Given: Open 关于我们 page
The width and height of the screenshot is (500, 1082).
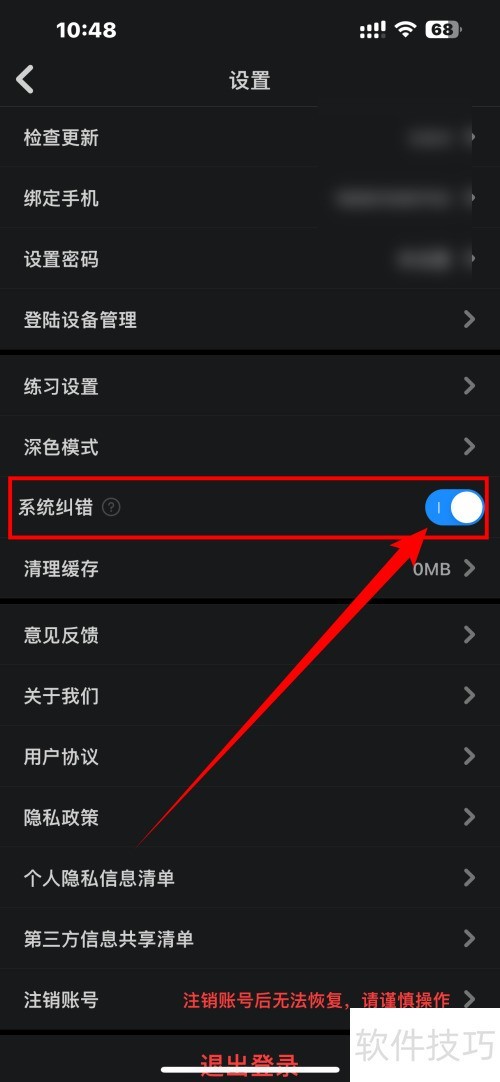Looking at the screenshot, I should (x=250, y=696).
